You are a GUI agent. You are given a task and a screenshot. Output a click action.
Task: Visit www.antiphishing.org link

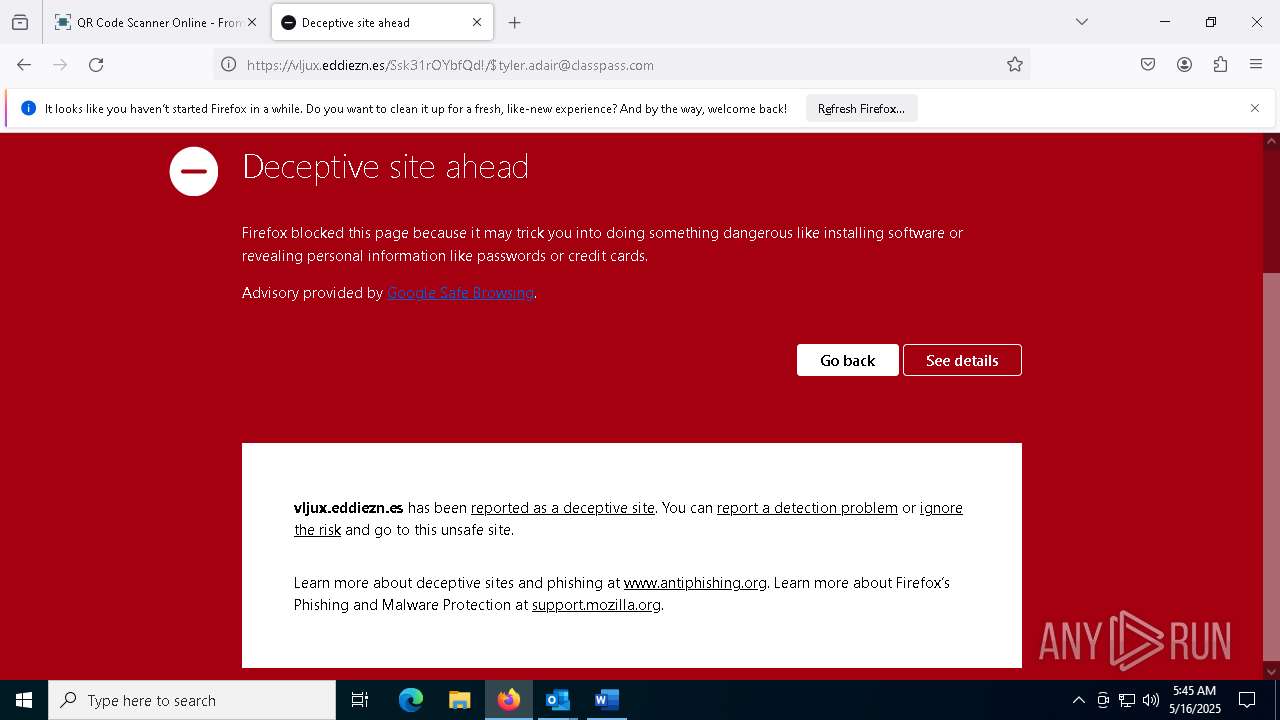pyautogui.click(x=695, y=583)
